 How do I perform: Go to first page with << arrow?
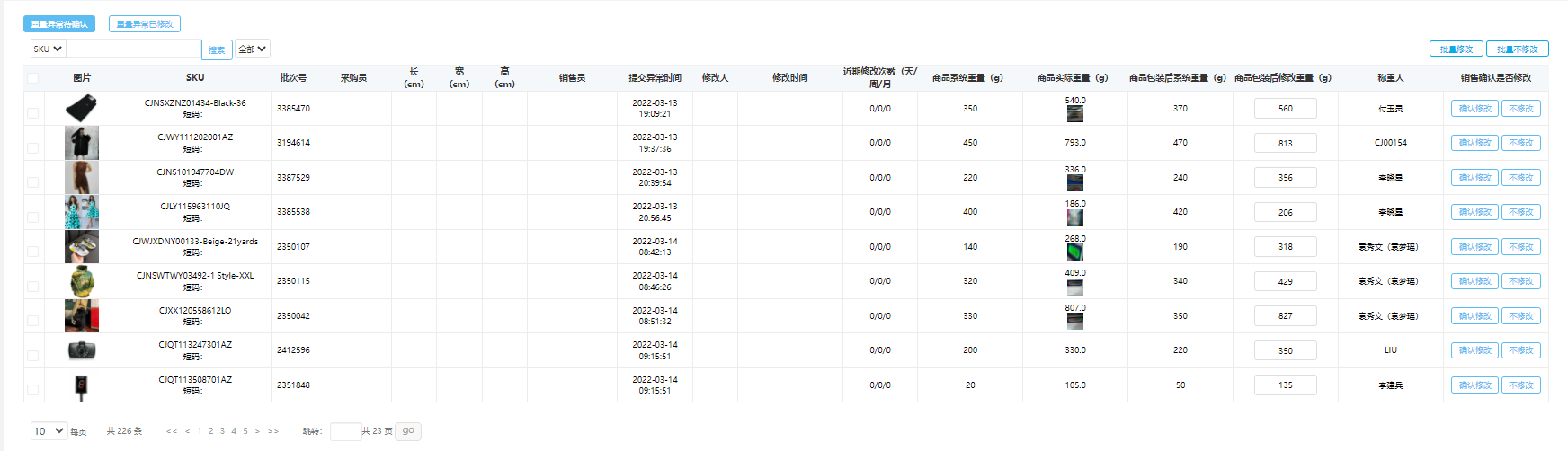171,431
